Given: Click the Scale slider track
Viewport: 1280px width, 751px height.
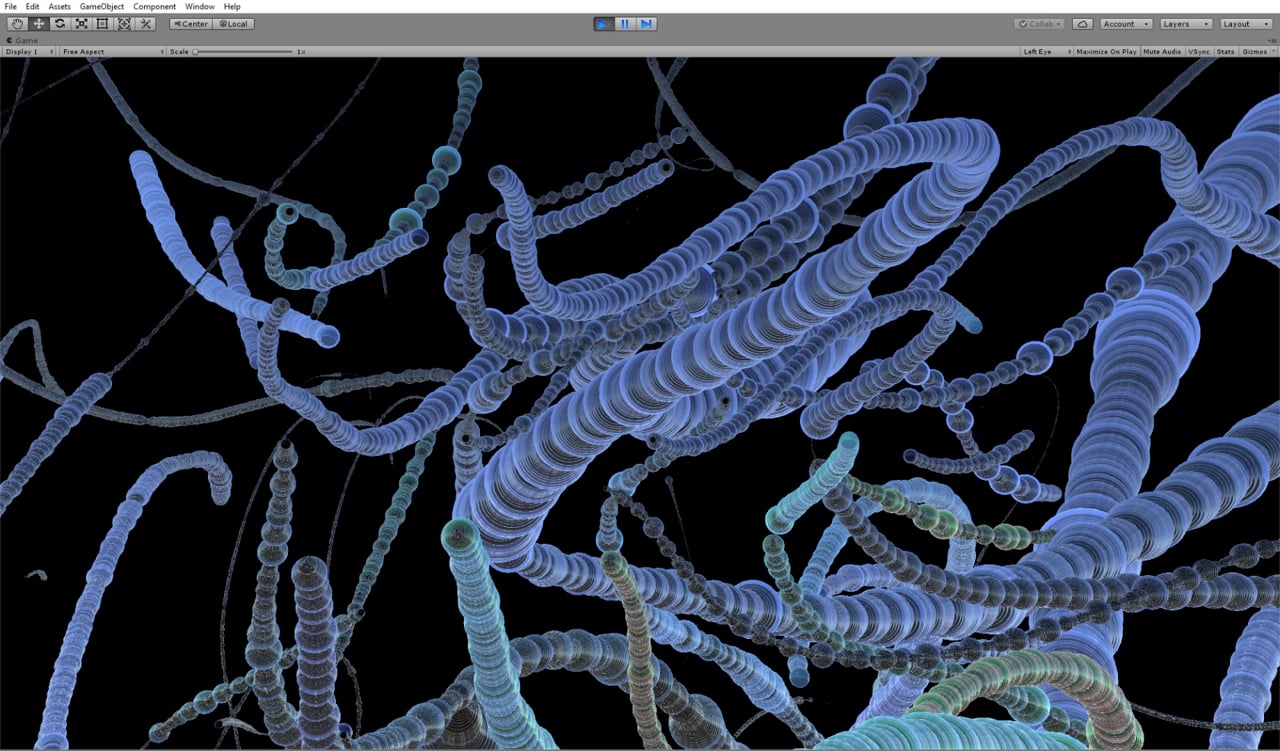Looking at the screenshot, I should pos(243,51).
